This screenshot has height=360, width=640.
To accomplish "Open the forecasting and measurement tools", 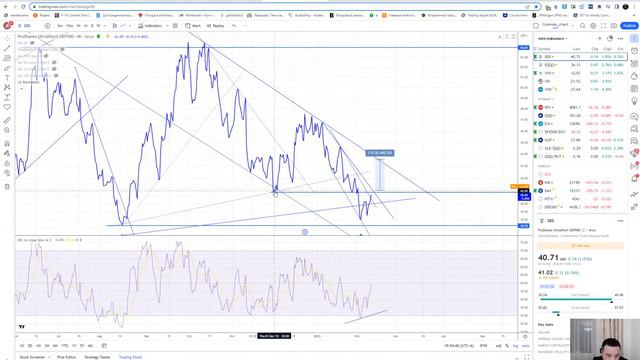I will click(7, 97).
